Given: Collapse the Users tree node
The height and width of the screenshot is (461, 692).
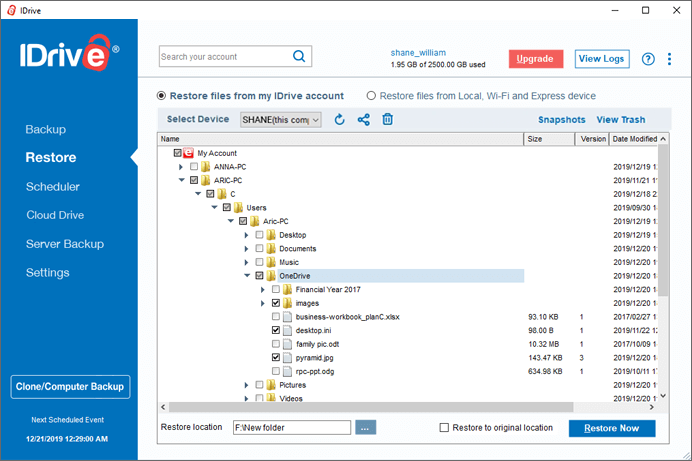Looking at the screenshot, I should click(214, 207).
